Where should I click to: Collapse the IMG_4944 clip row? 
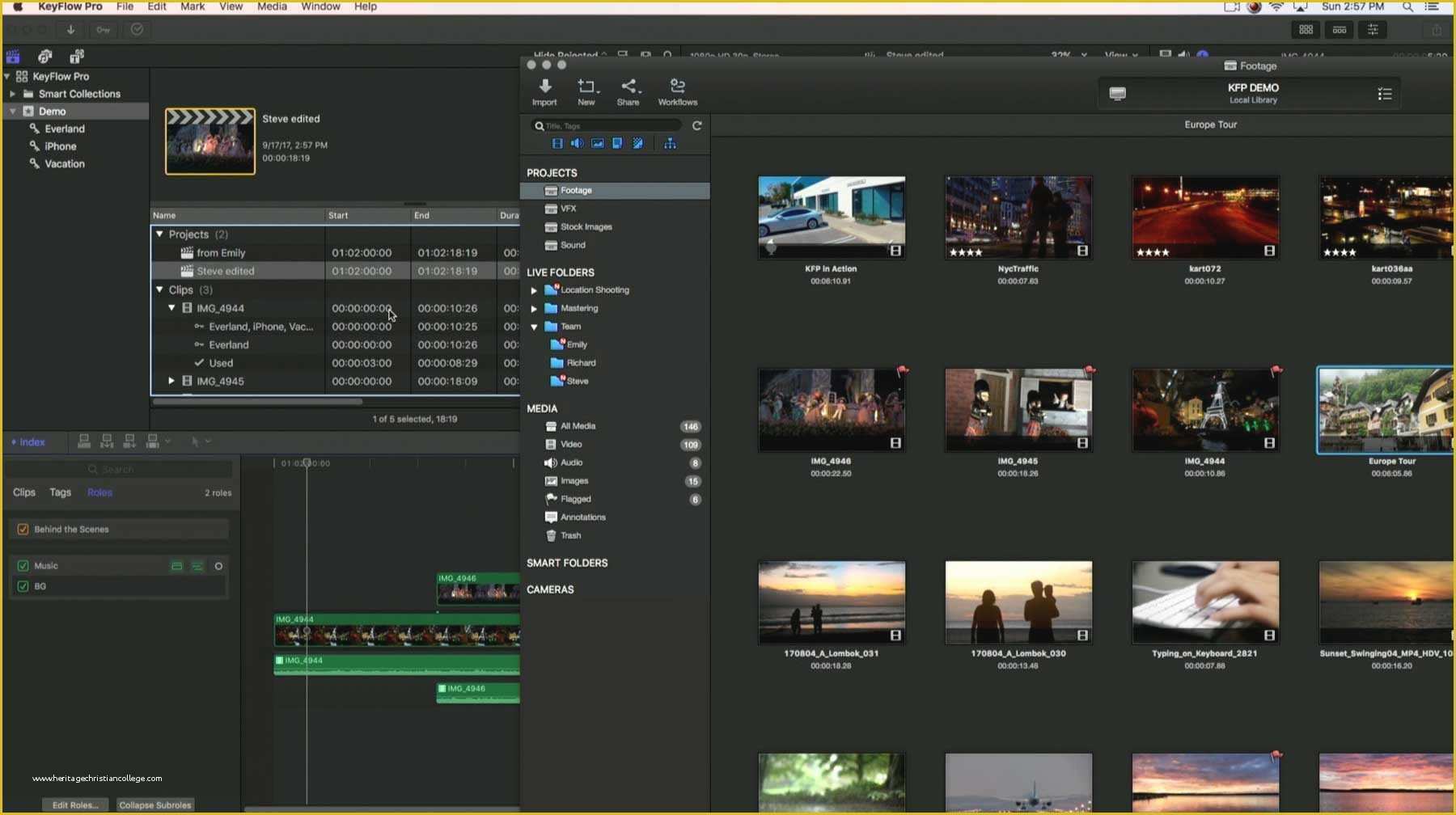coord(171,308)
